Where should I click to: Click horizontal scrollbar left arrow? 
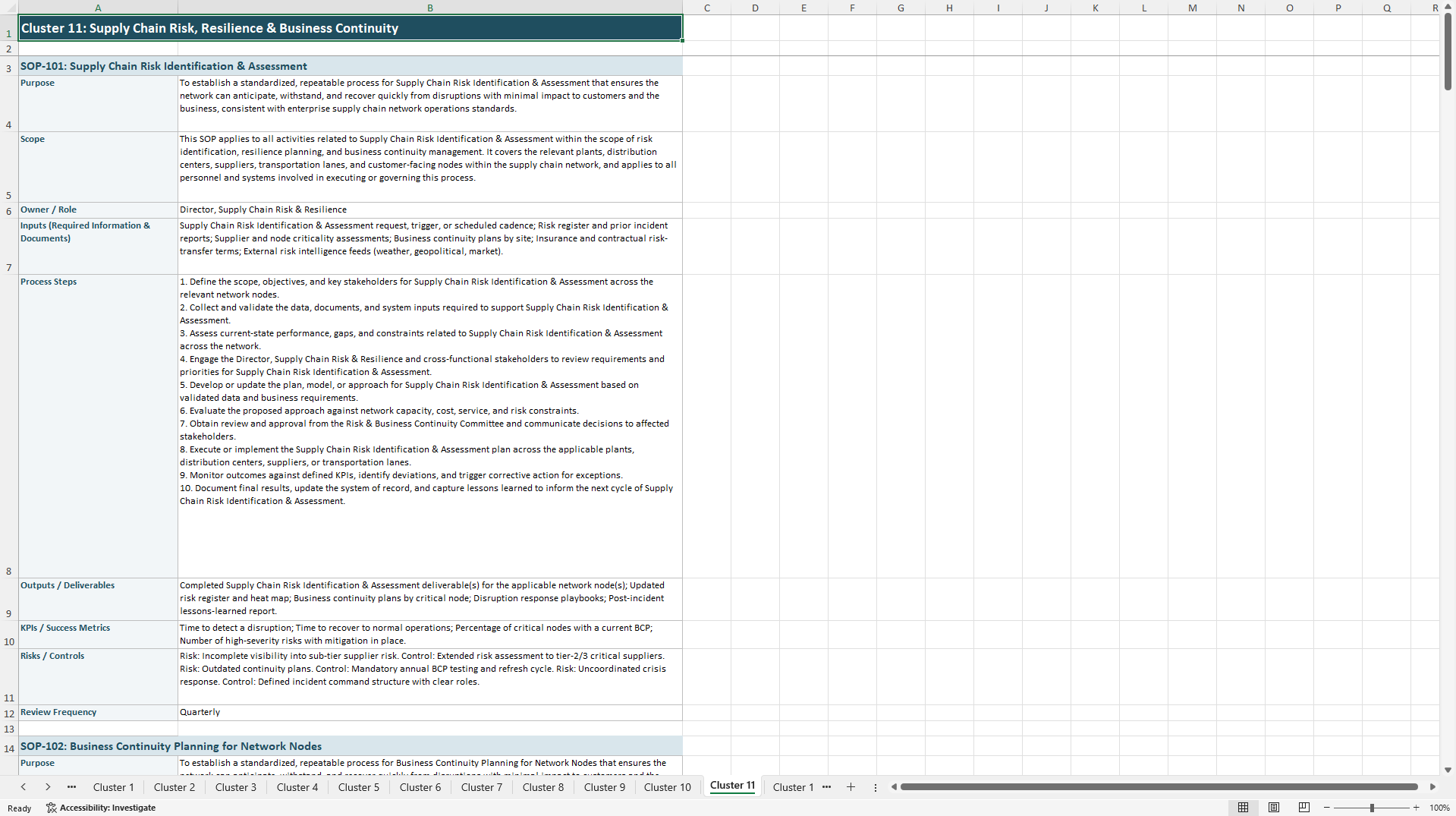pyautogui.click(x=894, y=787)
